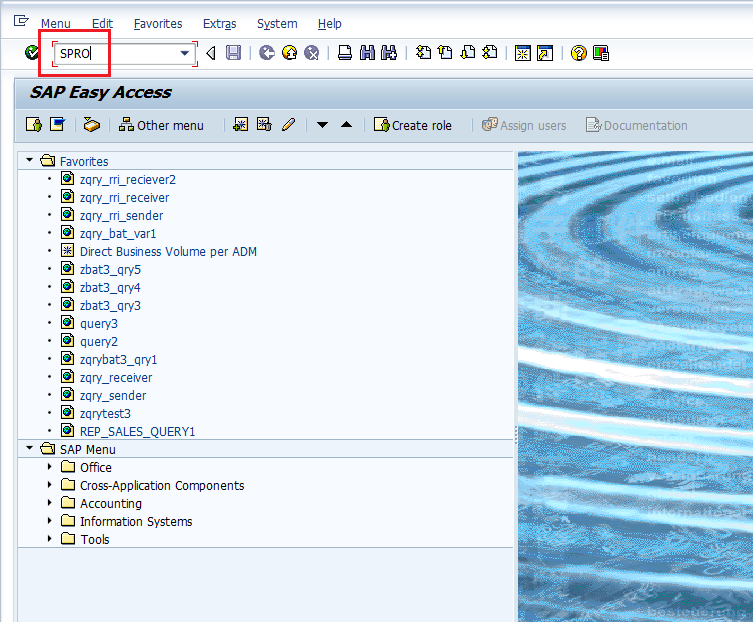Image resolution: width=753 pixels, height=622 pixels.
Task: Click the Previous Page icon
Action: pyautogui.click(x=445, y=53)
